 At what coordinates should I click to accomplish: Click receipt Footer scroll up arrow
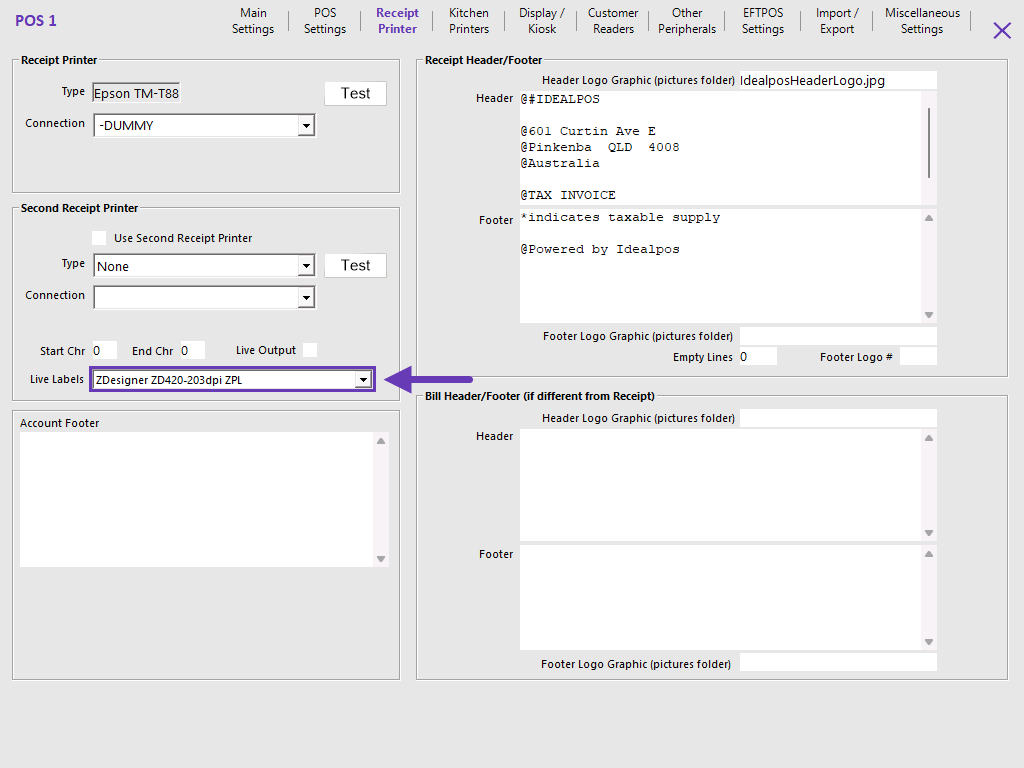click(x=929, y=218)
